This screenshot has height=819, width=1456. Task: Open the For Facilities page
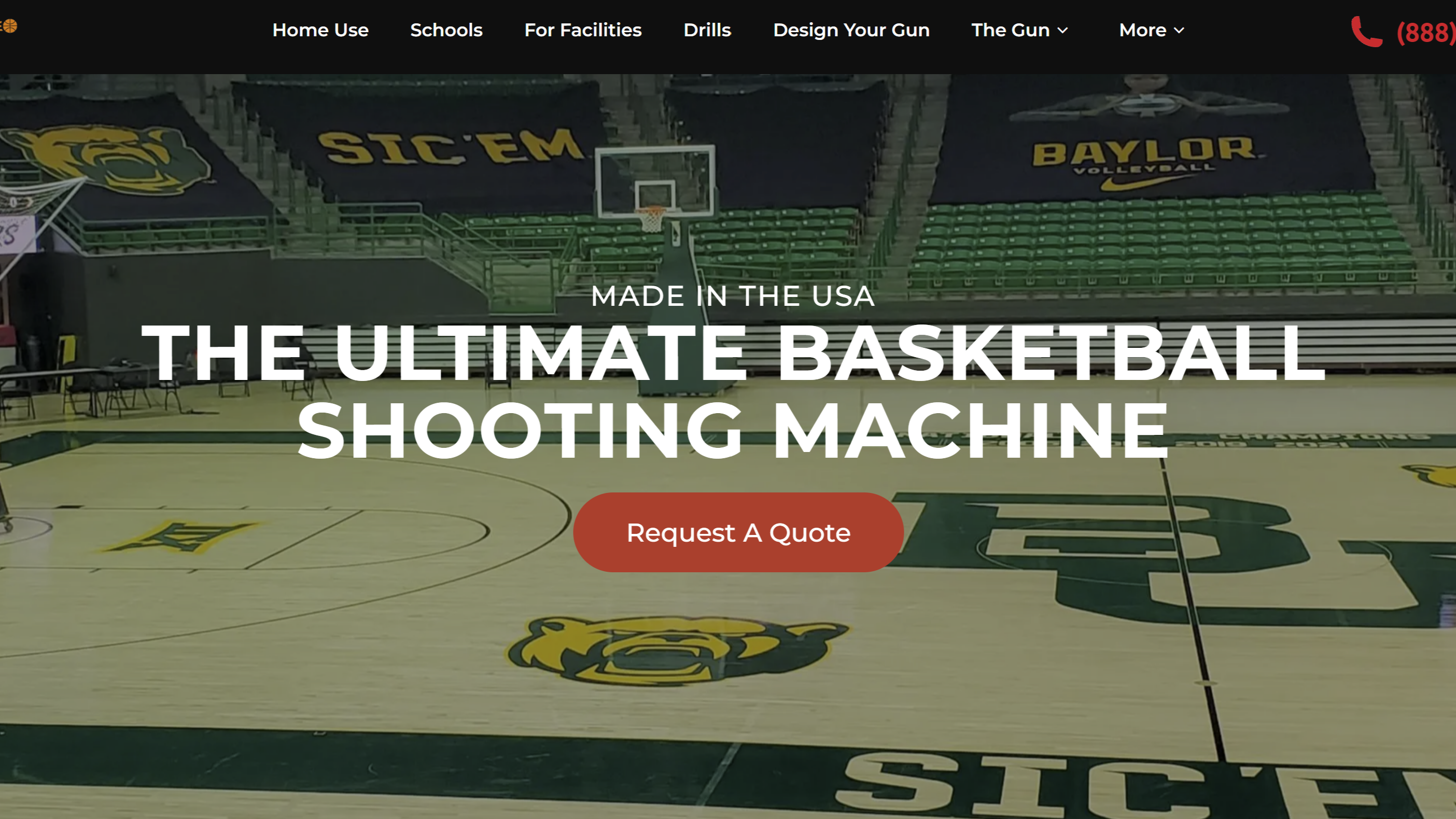point(583,30)
